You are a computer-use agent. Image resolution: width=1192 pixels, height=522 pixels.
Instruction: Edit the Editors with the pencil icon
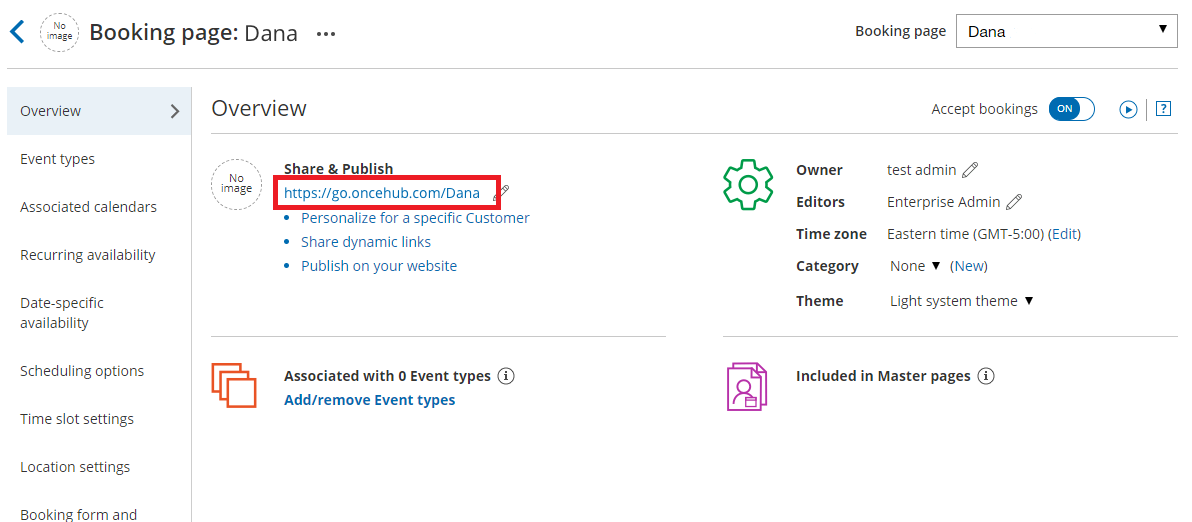coord(1014,202)
